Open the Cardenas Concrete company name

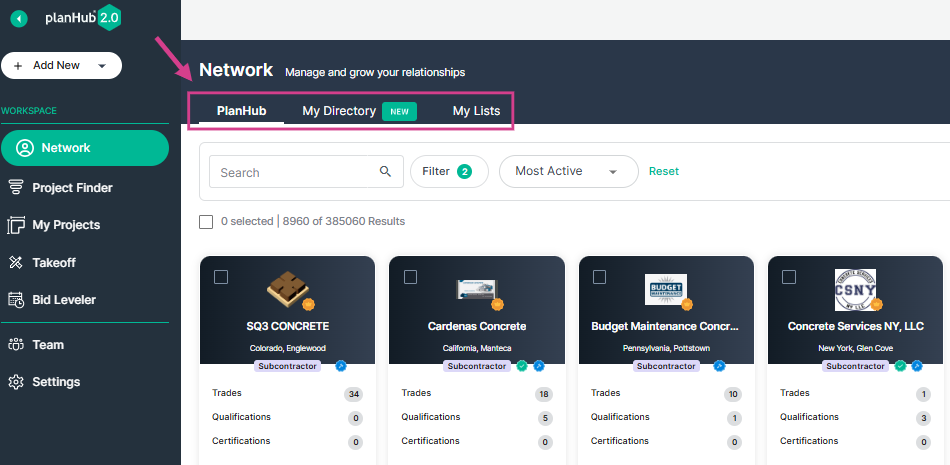[x=477, y=326]
